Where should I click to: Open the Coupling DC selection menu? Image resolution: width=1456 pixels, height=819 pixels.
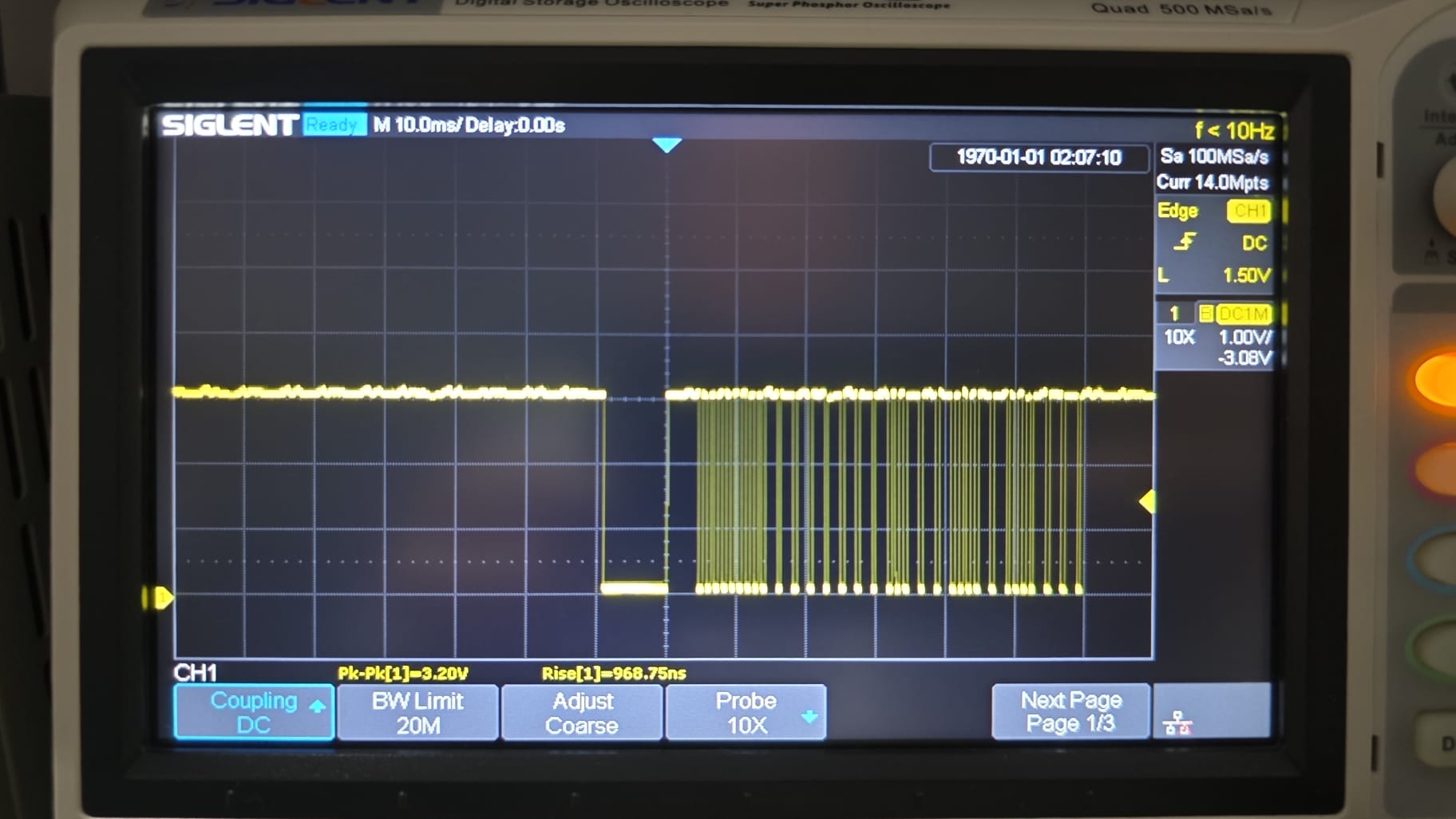254,712
